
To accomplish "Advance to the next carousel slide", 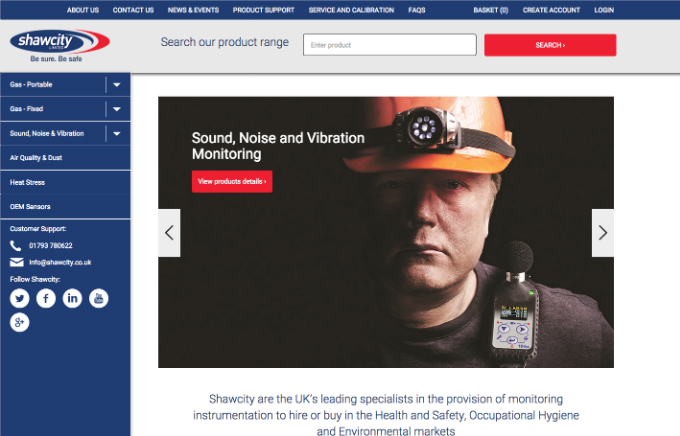I will click(603, 233).
